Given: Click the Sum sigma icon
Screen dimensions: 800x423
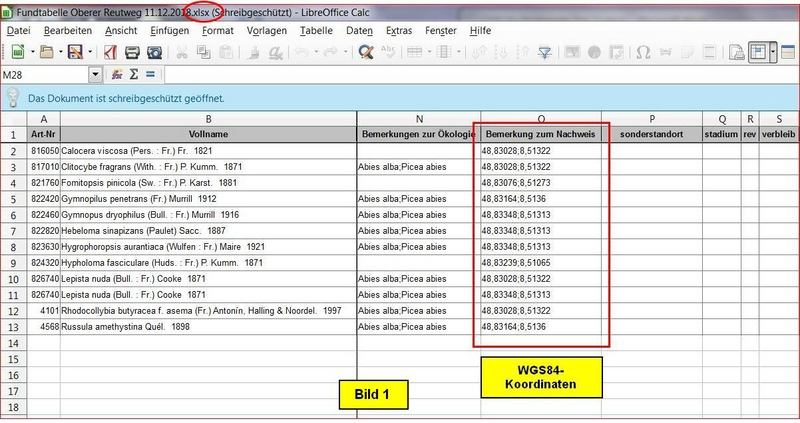Looking at the screenshot, I should click(134, 75).
